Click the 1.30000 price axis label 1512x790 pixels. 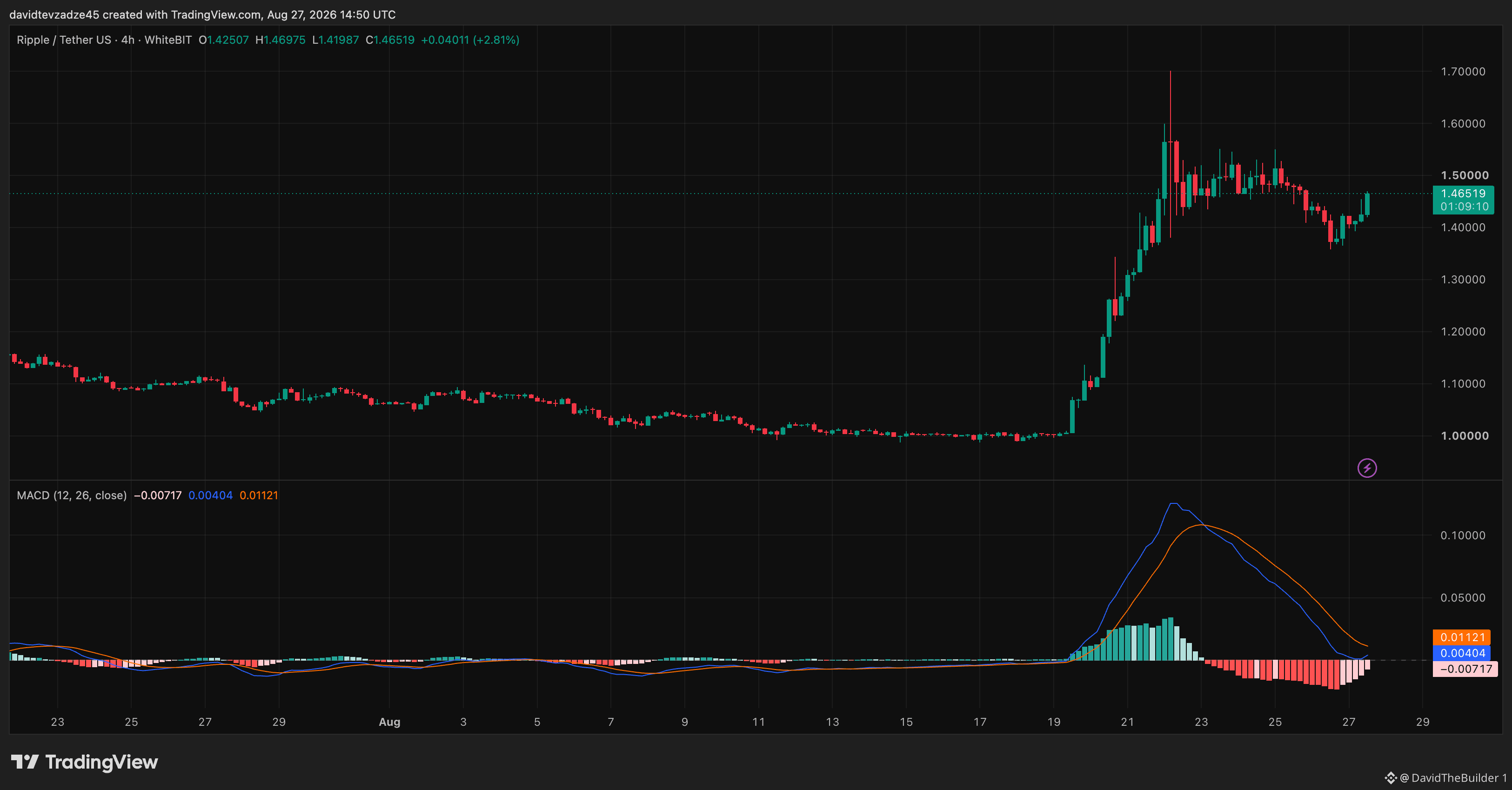[1463, 279]
